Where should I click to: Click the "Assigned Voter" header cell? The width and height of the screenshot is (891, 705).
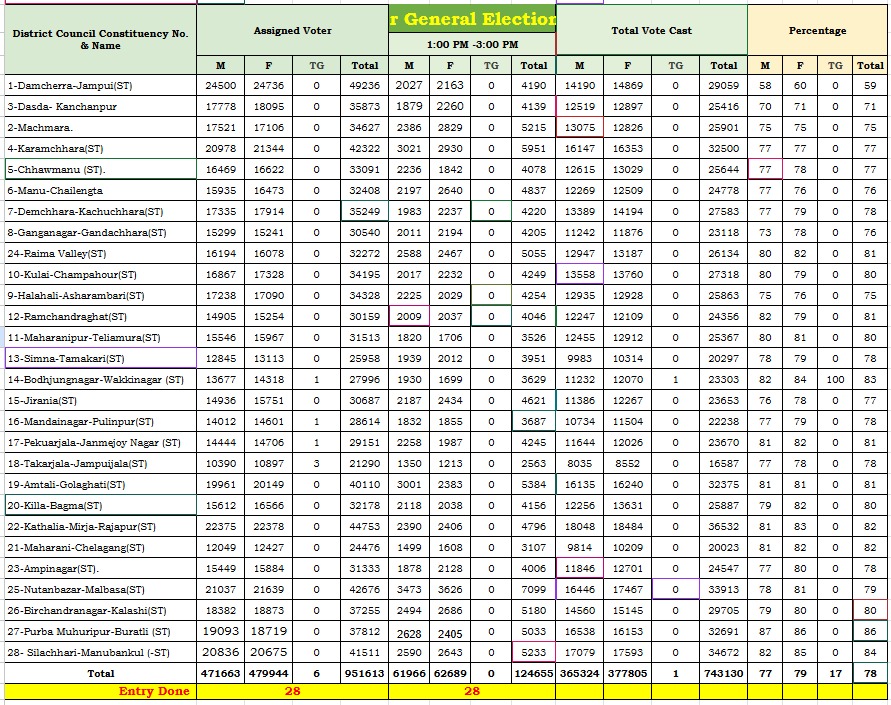tap(292, 31)
